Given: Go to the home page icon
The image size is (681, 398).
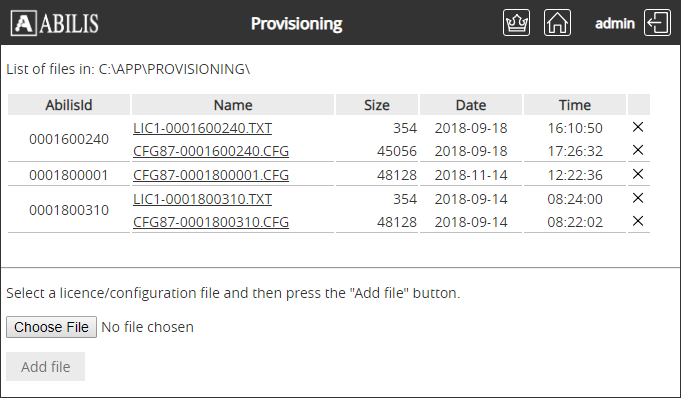Looking at the screenshot, I should (x=557, y=23).
